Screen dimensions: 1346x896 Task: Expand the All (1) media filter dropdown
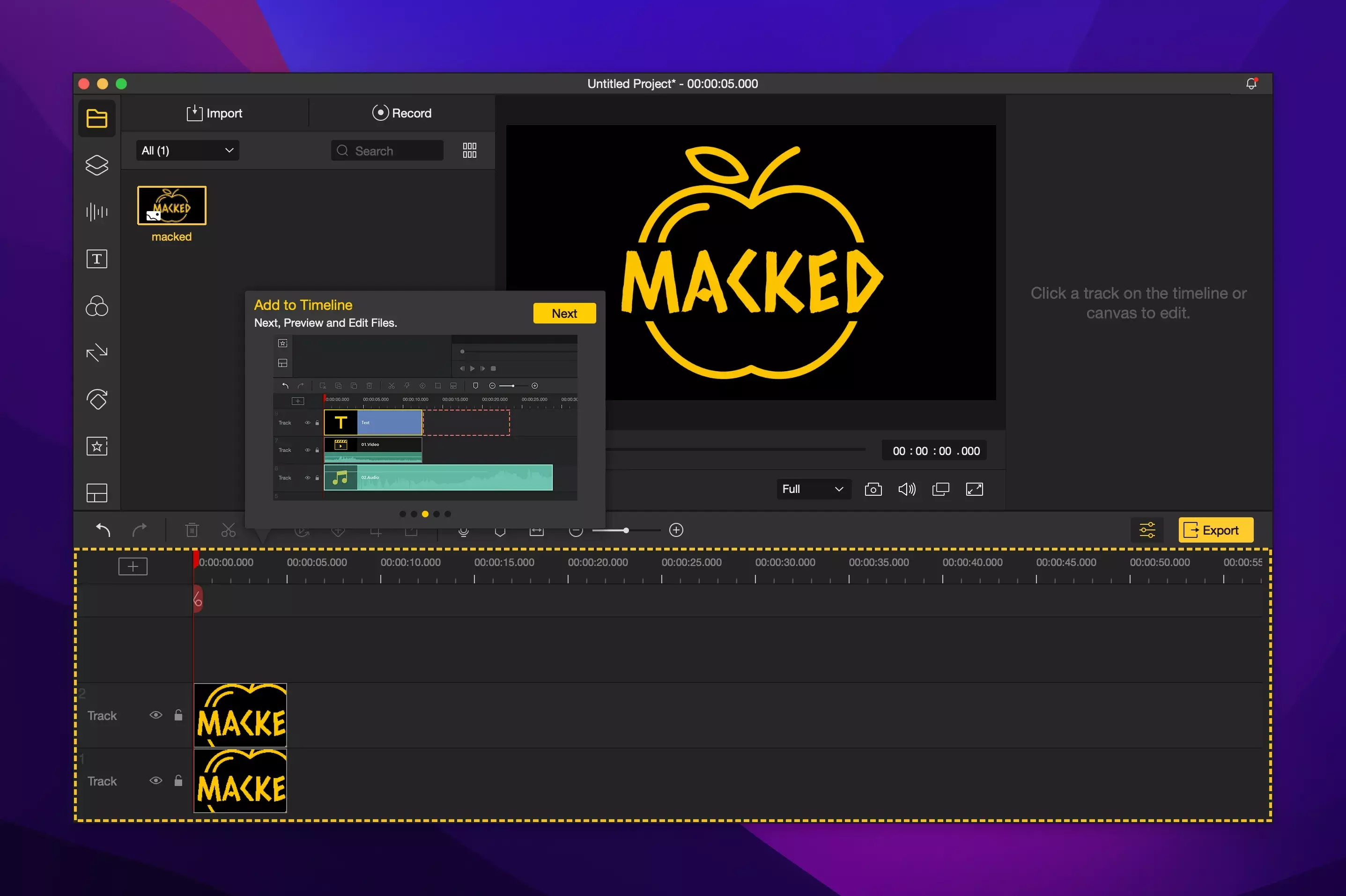[x=187, y=150]
